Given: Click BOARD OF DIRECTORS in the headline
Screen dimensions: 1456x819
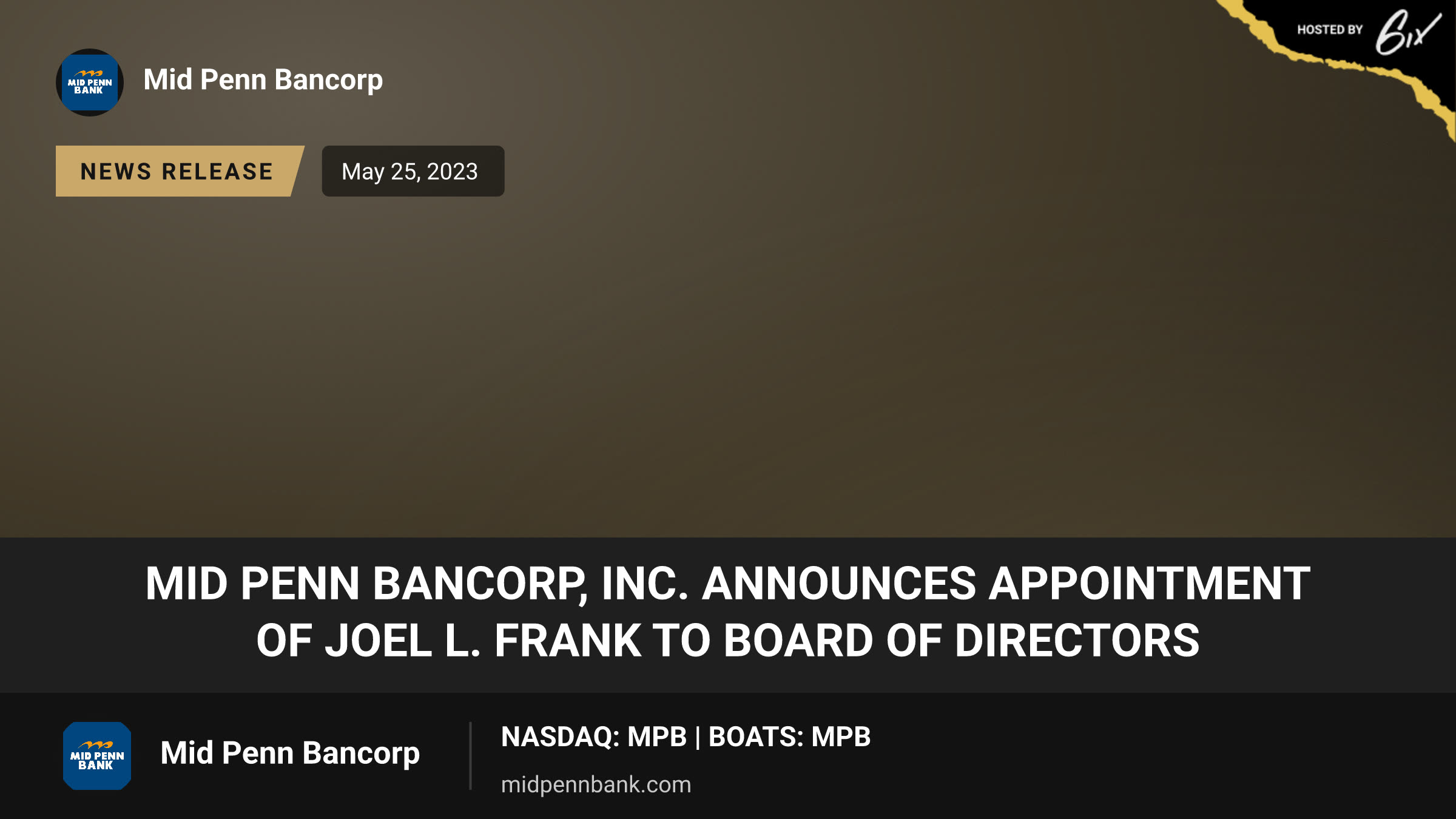Looking at the screenshot, I should pos(962,641).
